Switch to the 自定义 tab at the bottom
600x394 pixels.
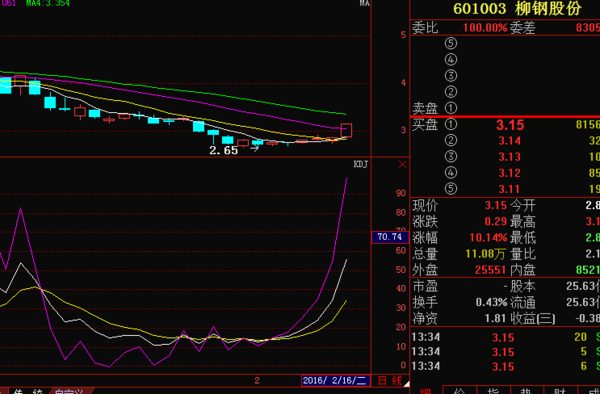tap(70, 392)
